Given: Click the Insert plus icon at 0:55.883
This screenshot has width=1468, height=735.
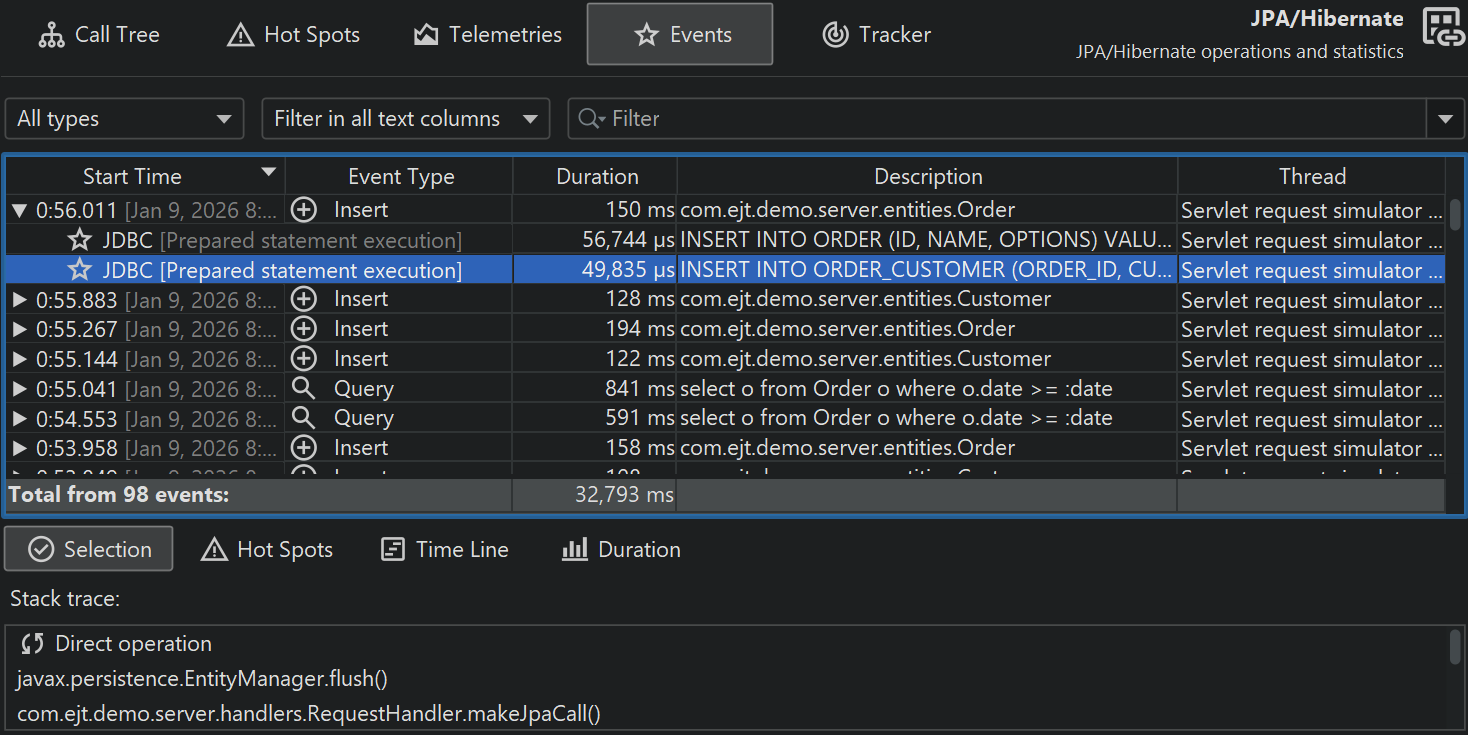Looking at the screenshot, I should [303, 300].
